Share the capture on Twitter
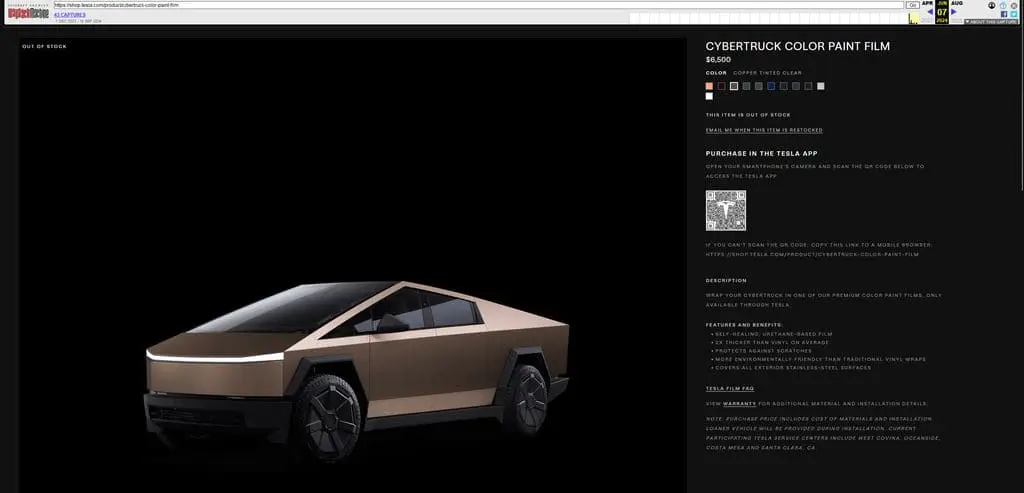 coord(1014,14)
